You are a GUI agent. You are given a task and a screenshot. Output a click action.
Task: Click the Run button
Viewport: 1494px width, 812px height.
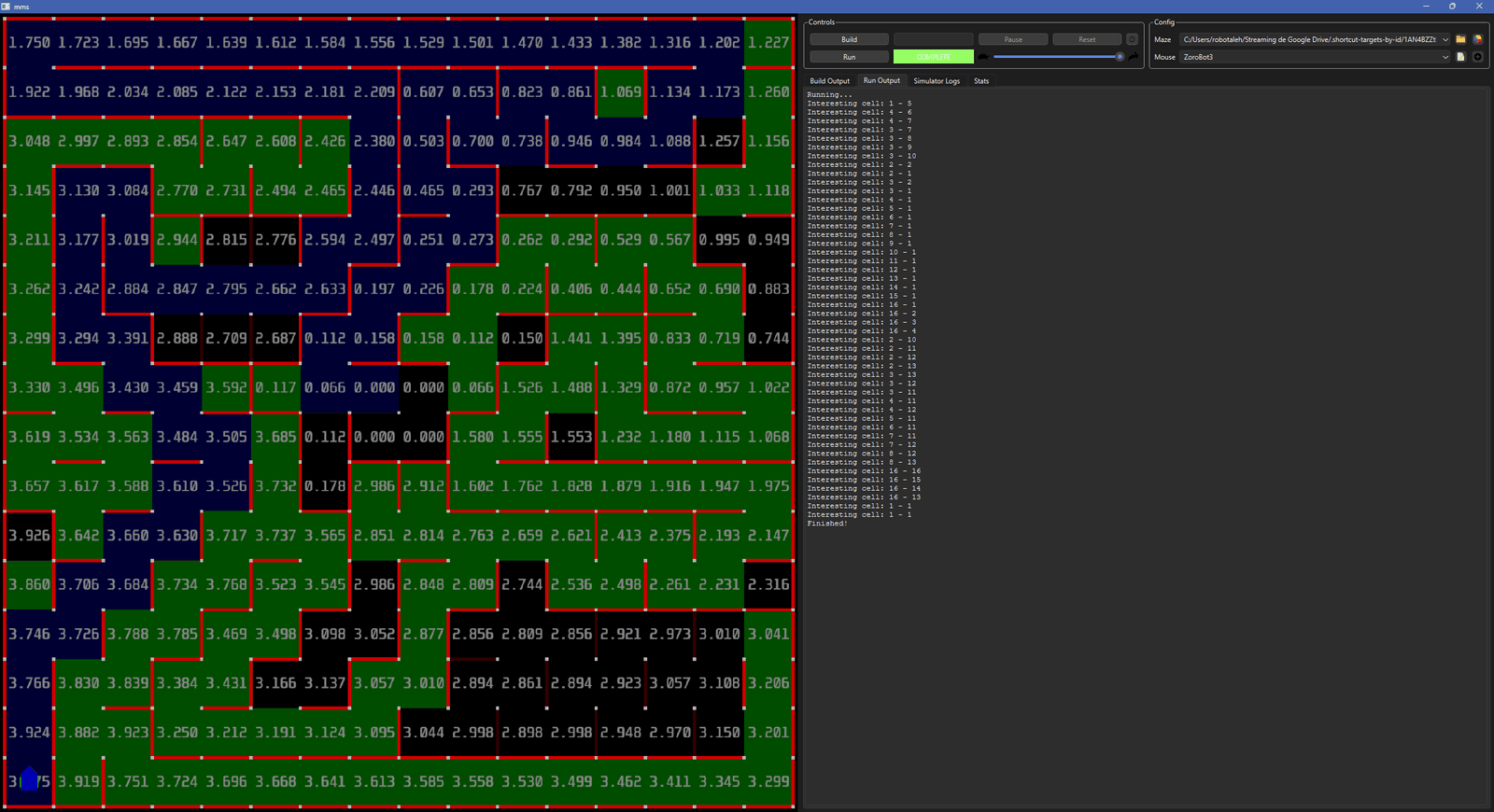pyautogui.click(x=849, y=57)
